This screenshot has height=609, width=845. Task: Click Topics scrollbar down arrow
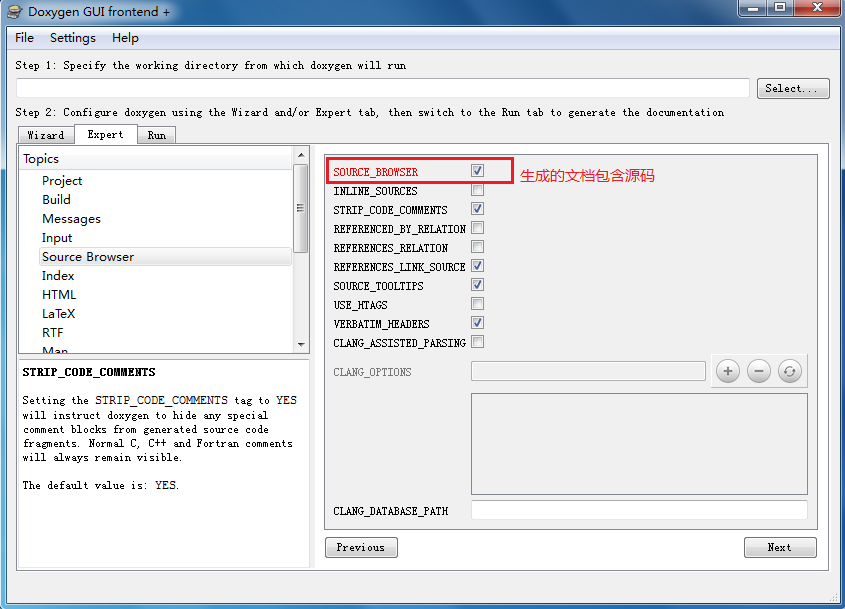[x=301, y=344]
